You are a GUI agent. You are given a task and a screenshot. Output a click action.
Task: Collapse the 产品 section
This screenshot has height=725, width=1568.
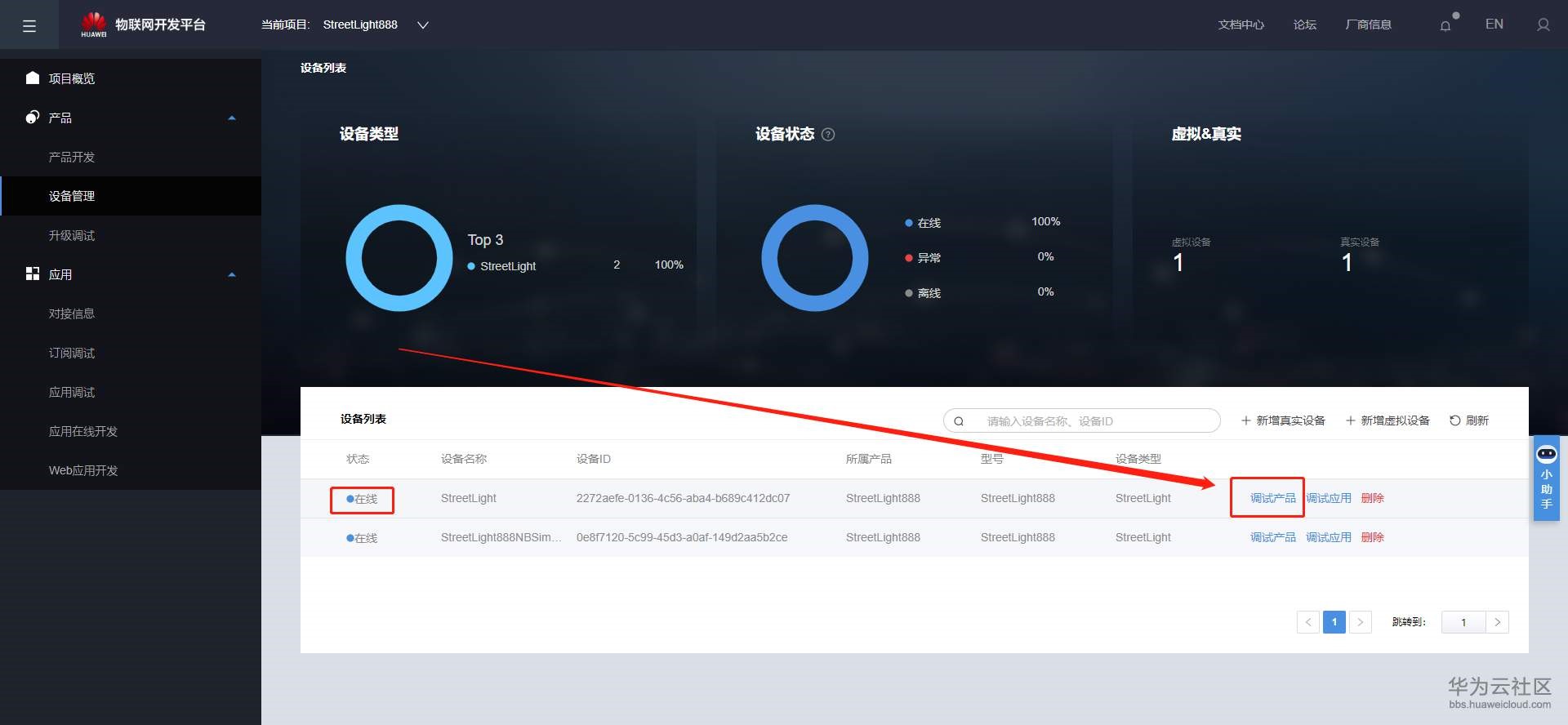pos(232,118)
